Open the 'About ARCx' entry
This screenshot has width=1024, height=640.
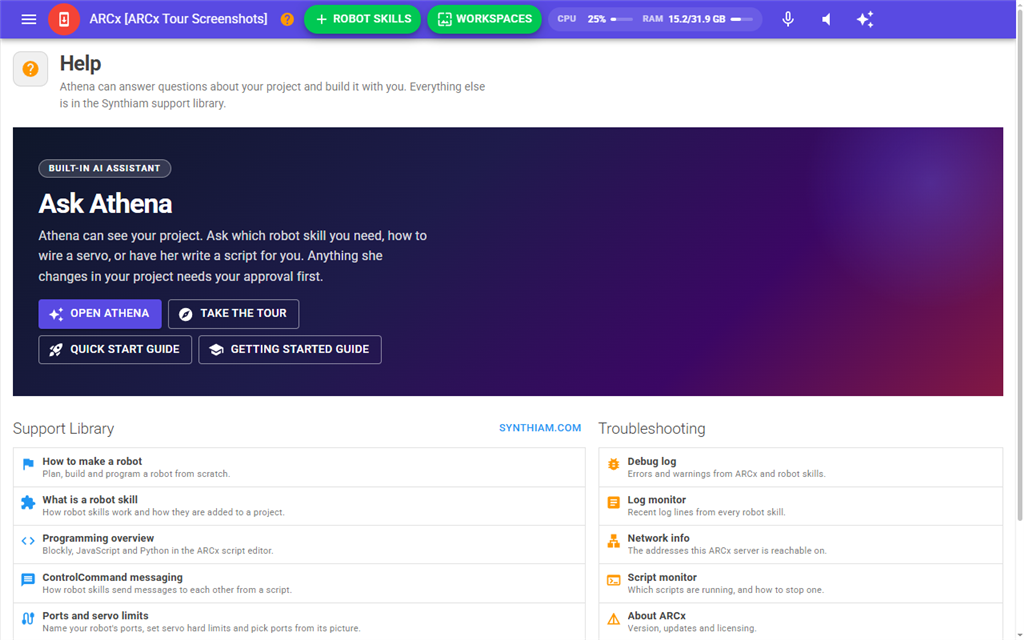pyautogui.click(x=801, y=621)
